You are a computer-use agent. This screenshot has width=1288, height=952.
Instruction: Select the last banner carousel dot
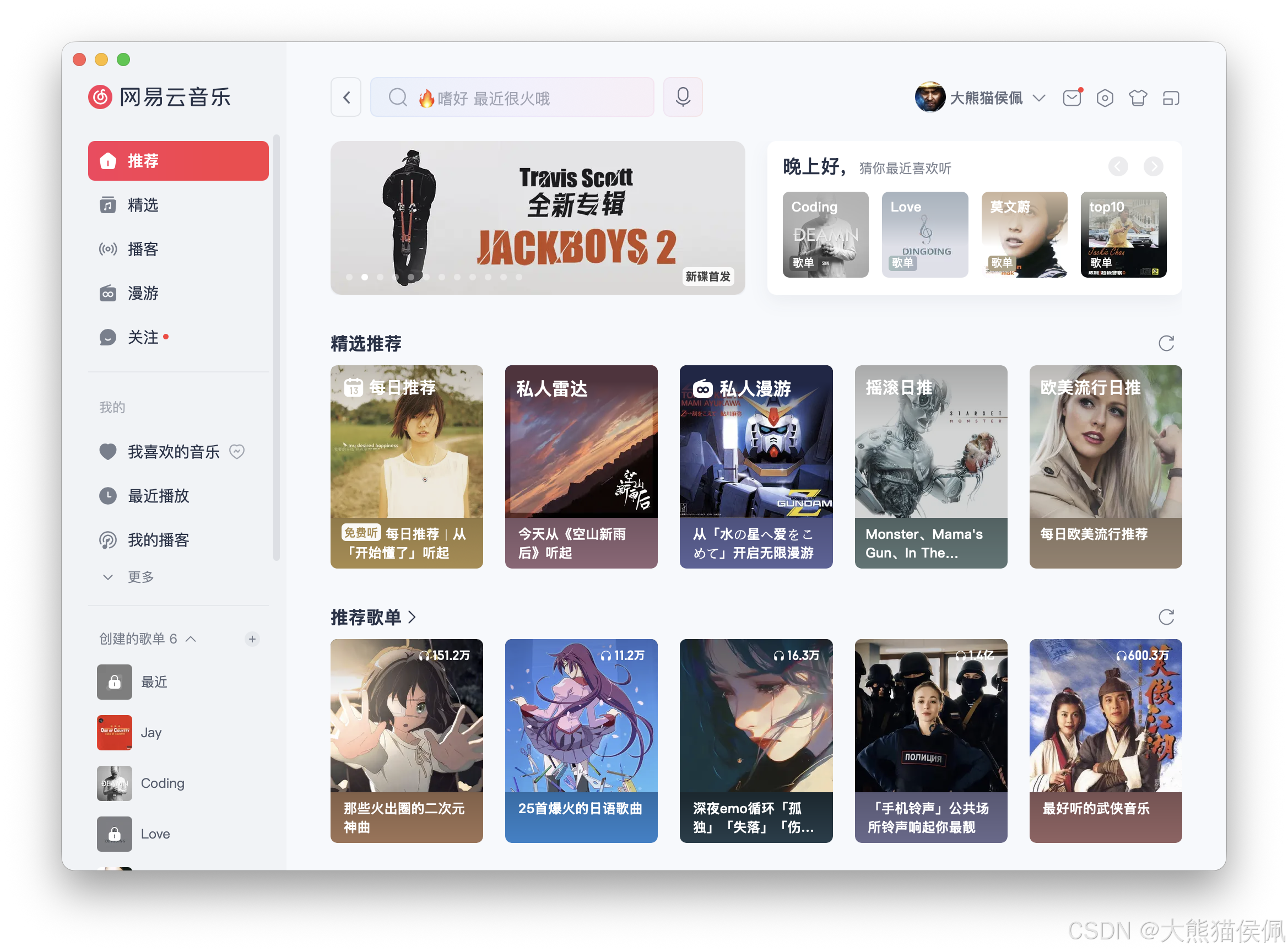[x=518, y=277]
